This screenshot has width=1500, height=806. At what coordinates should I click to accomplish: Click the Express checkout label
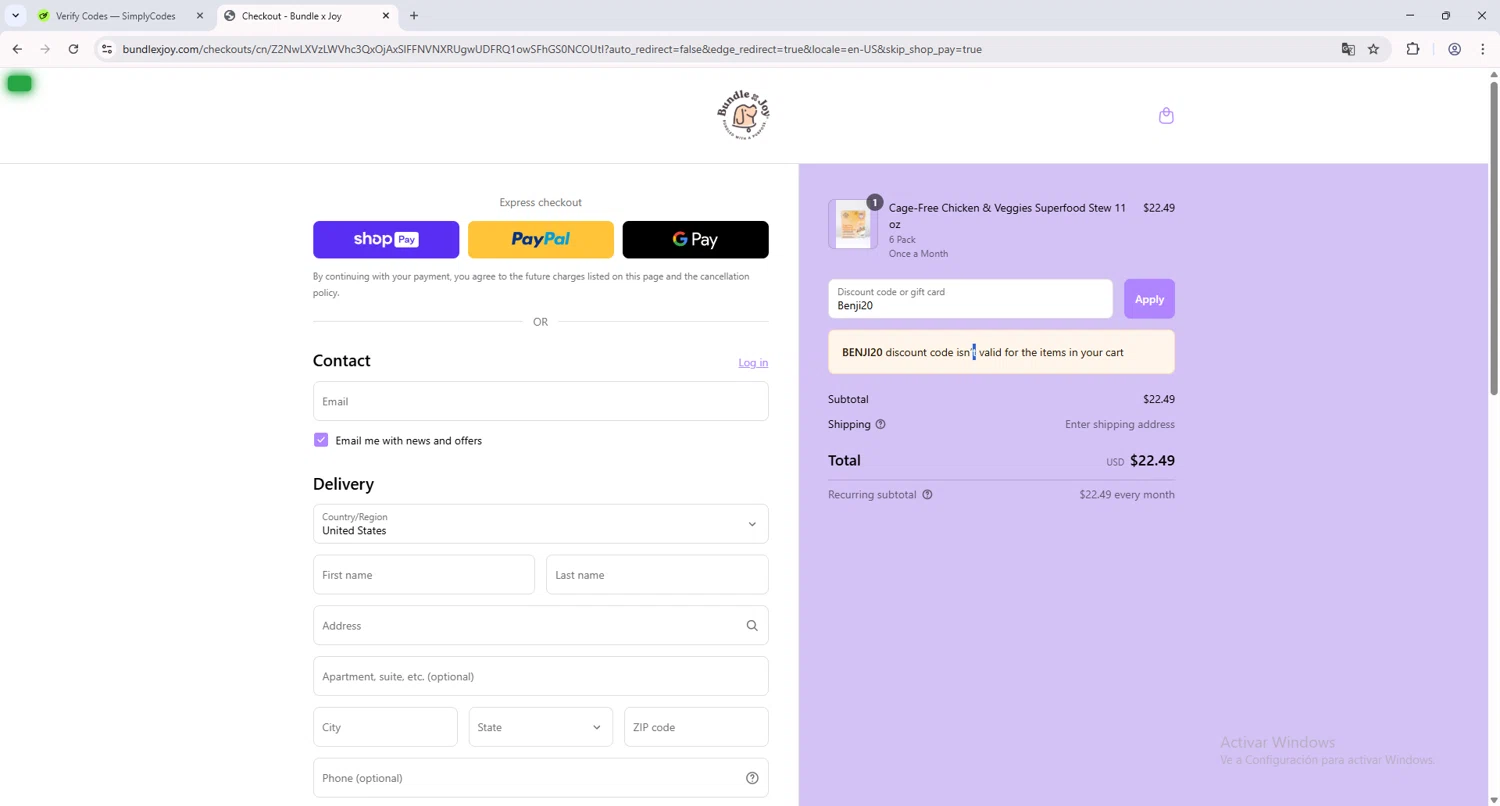(x=541, y=202)
